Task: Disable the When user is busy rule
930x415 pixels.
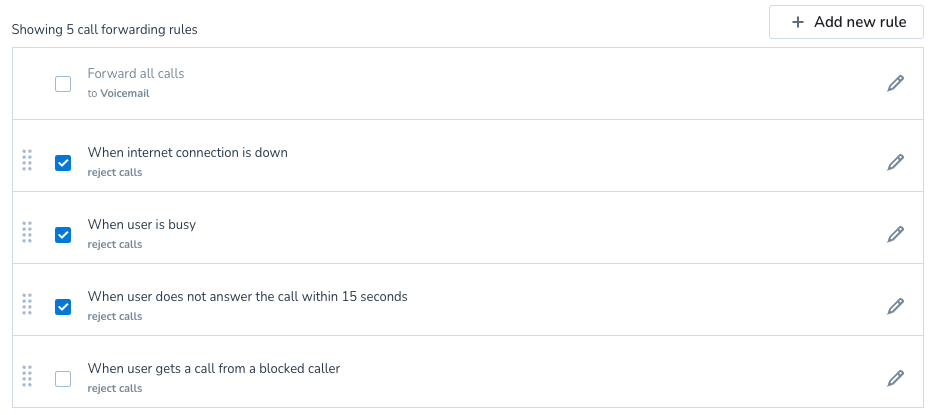Action: pyautogui.click(x=63, y=235)
